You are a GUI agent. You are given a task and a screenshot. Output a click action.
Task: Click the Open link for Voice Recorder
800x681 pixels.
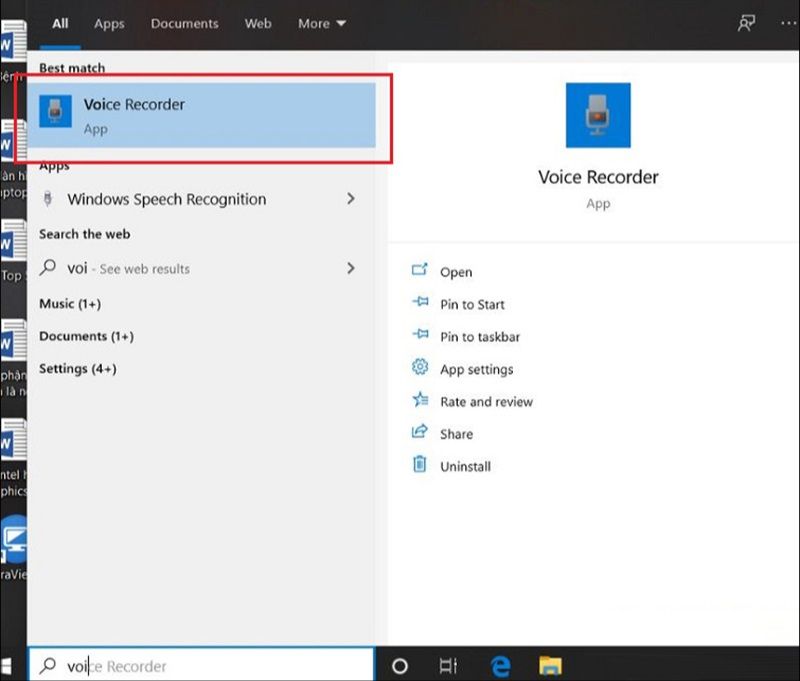click(x=455, y=271)
